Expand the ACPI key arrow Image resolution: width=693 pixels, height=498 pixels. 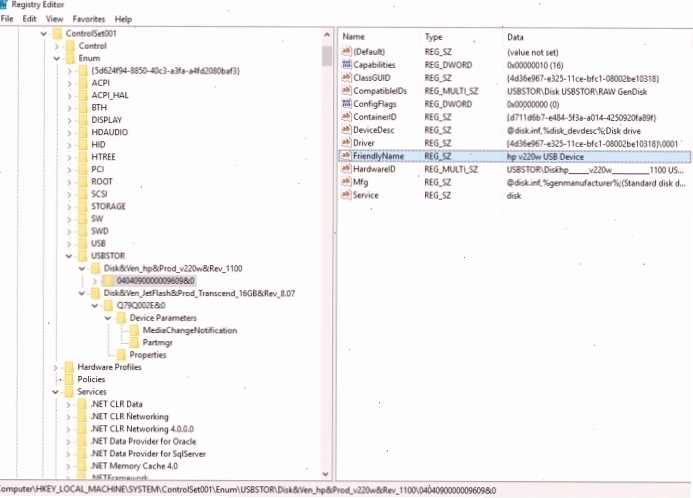point(69,83)
